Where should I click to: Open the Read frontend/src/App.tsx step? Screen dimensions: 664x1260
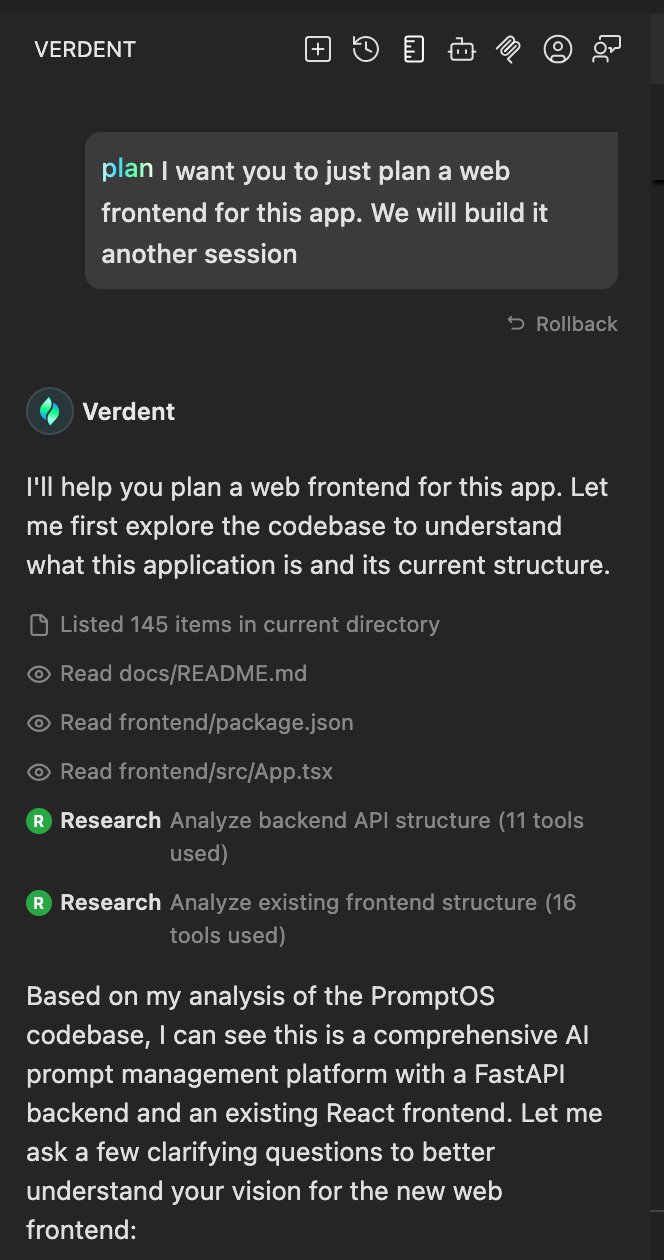click(196, 772)
